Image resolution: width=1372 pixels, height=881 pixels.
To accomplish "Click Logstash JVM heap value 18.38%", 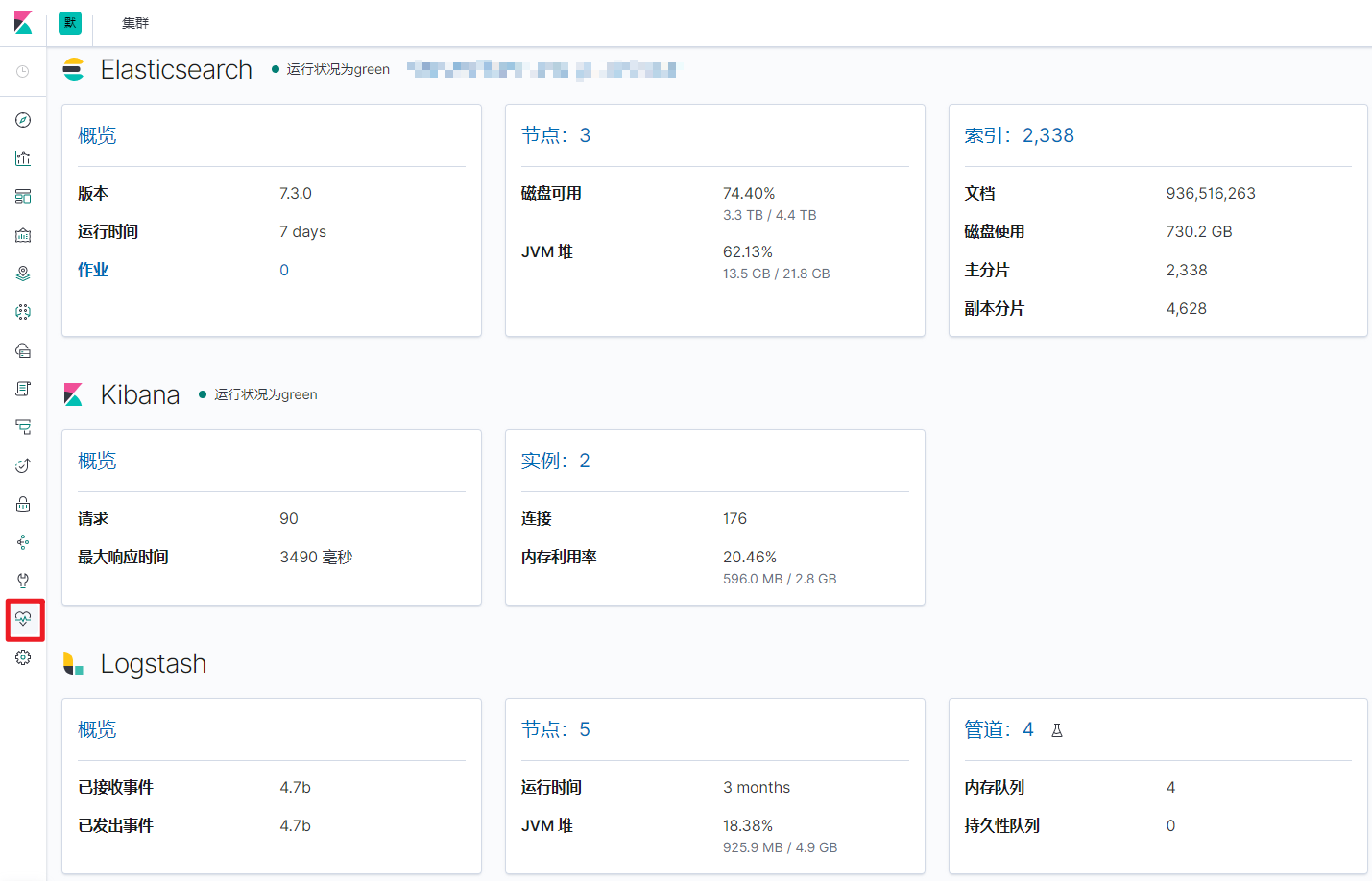I will [748, 825].
